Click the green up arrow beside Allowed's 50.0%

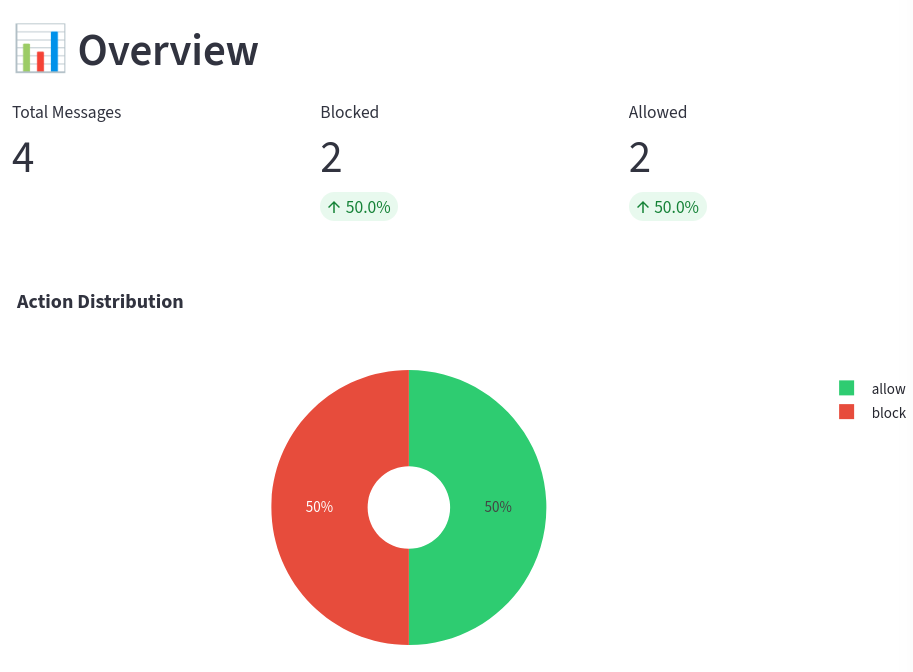coord(641,206)
